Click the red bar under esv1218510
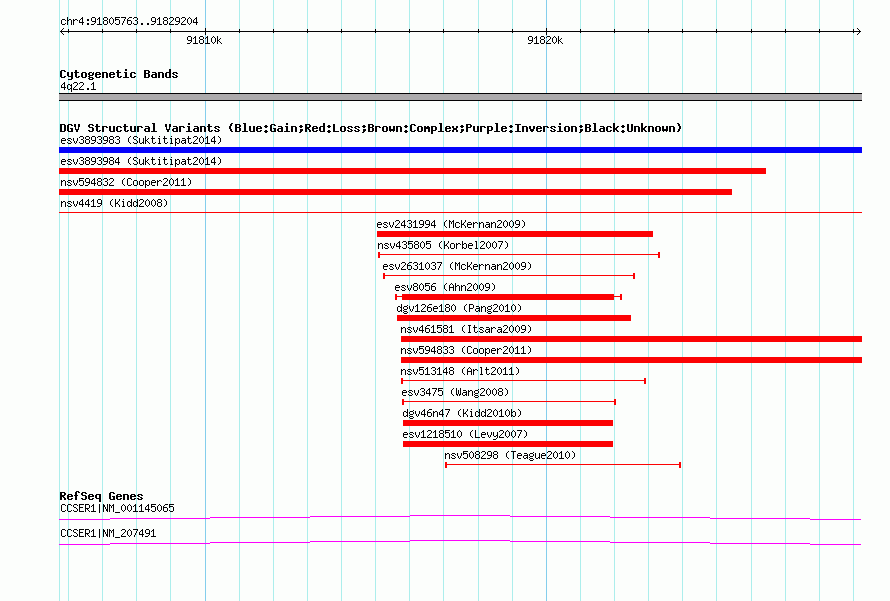Viewport: 890px width, 601px height. click(x=508, y=444)
